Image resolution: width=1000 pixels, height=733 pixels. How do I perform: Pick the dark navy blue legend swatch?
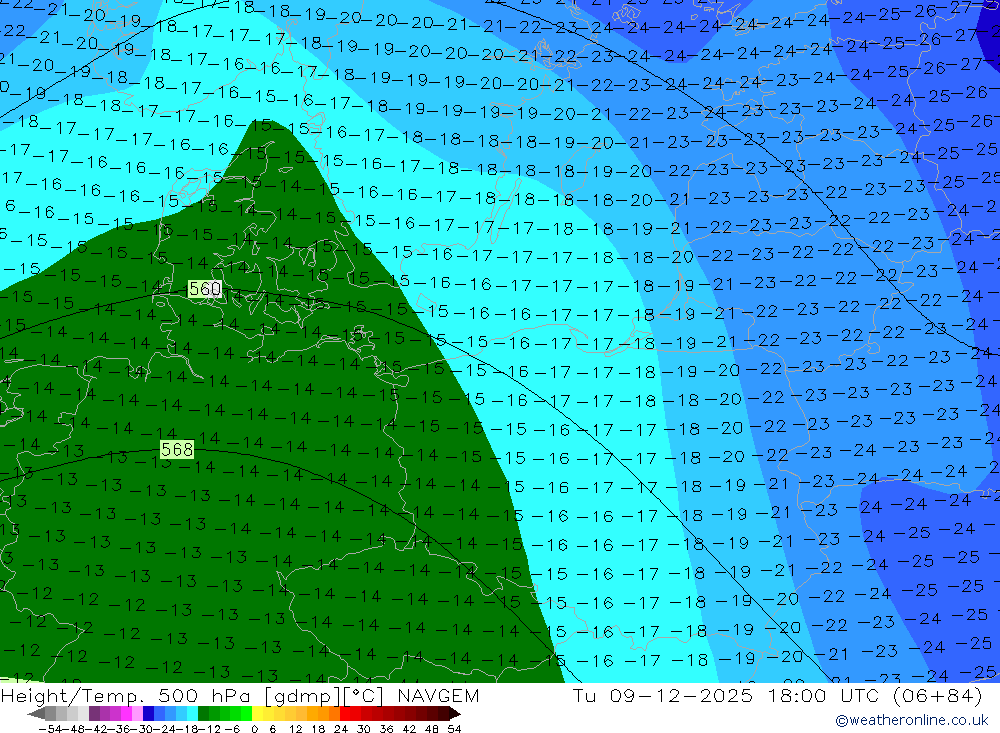click(149, 714)
